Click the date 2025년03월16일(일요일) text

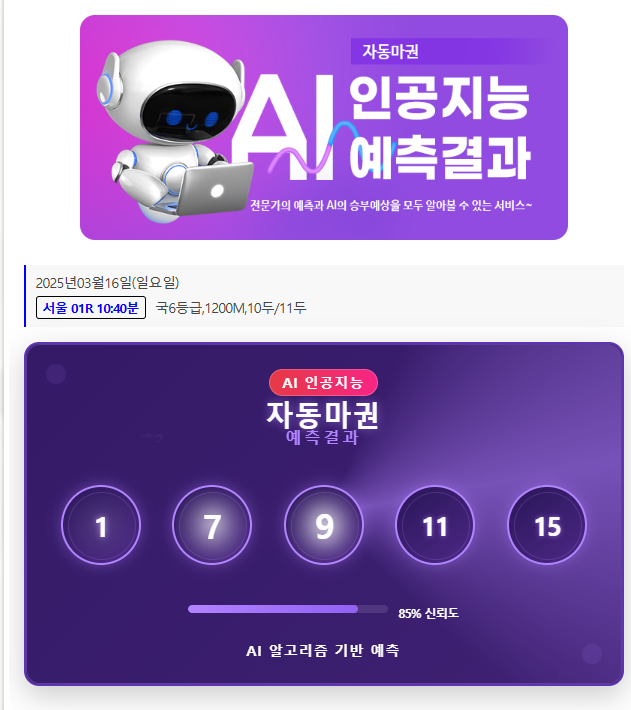point(107,283)
